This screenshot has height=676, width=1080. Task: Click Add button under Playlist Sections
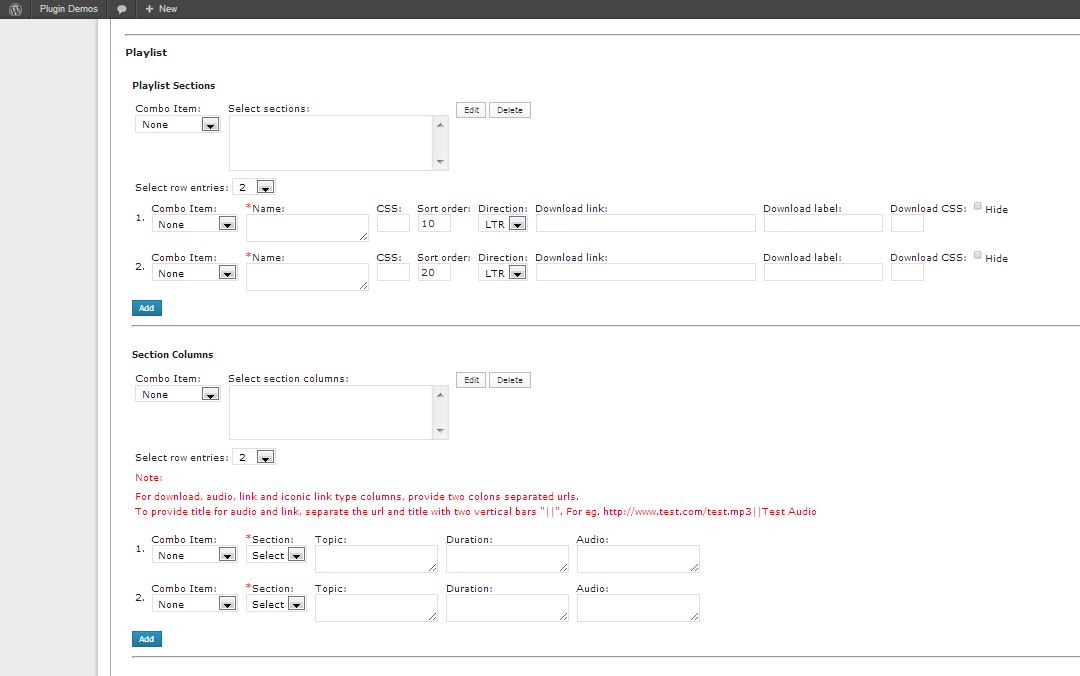tap(147, 308)
